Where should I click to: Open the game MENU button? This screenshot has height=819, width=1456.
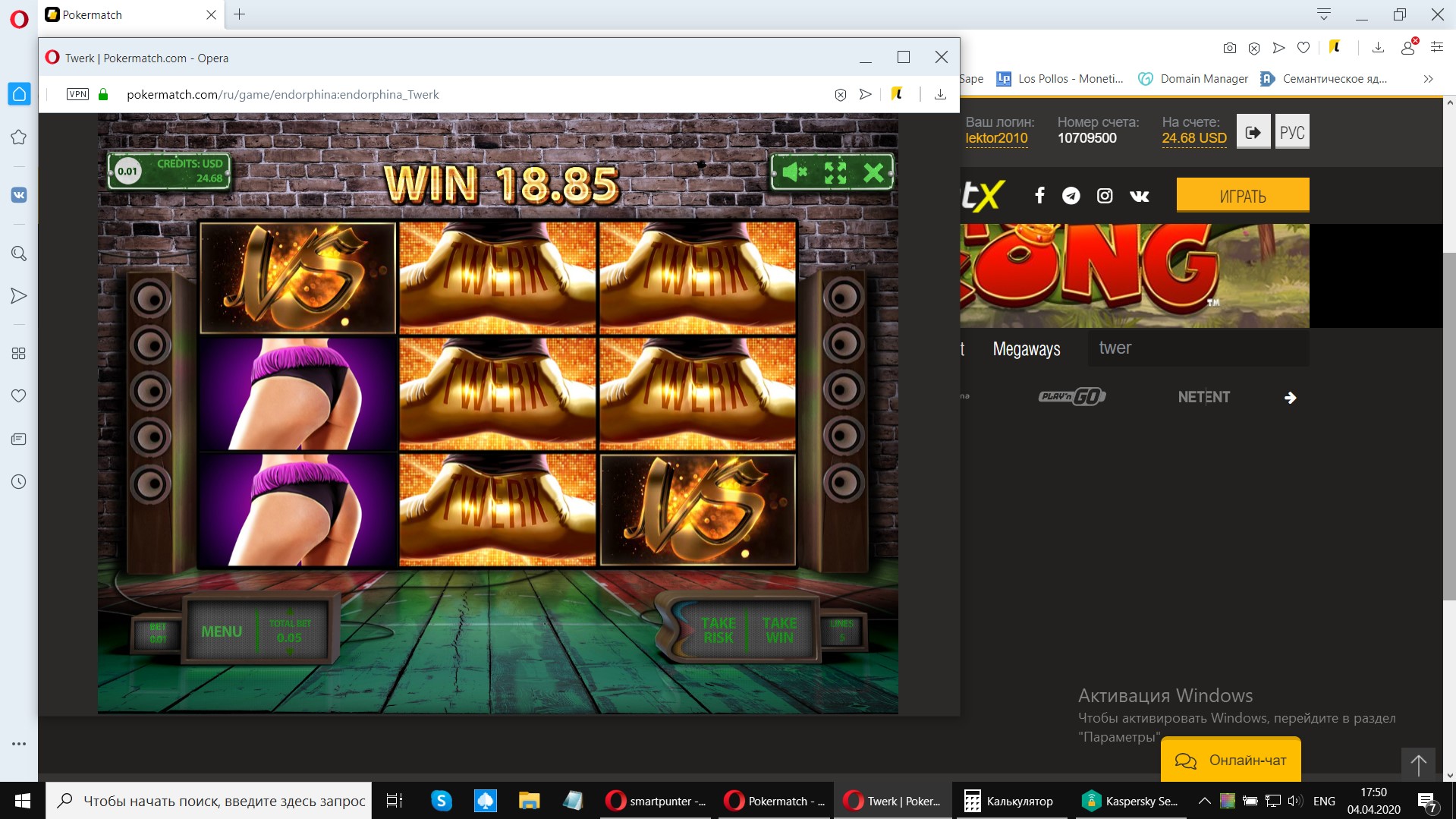[x=222, y=632]
